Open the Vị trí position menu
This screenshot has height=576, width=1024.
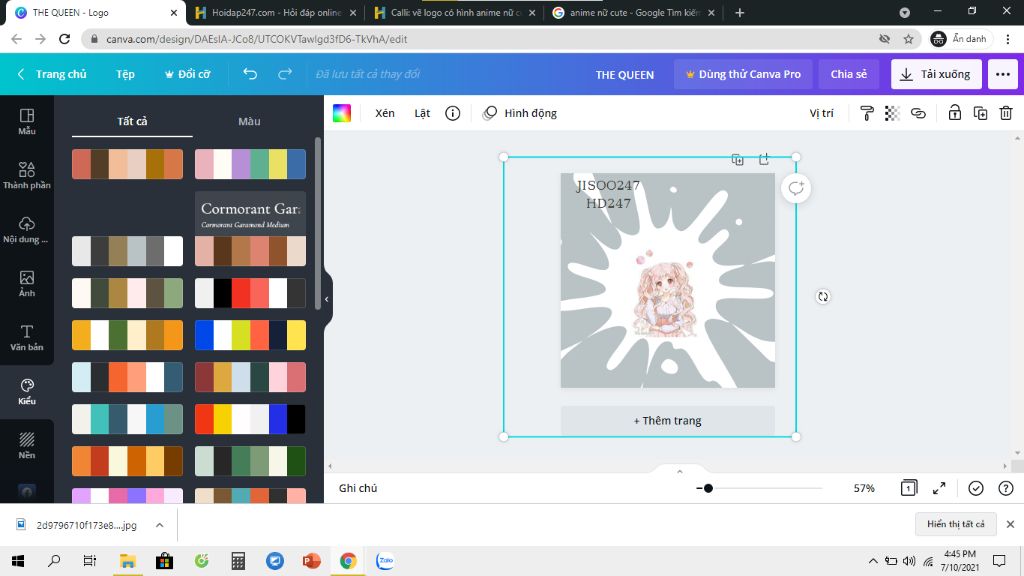(x=822, y=113)
